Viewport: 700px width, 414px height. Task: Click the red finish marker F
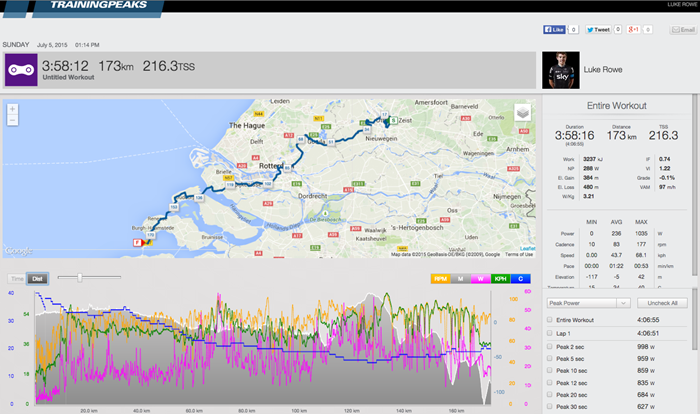138,243
